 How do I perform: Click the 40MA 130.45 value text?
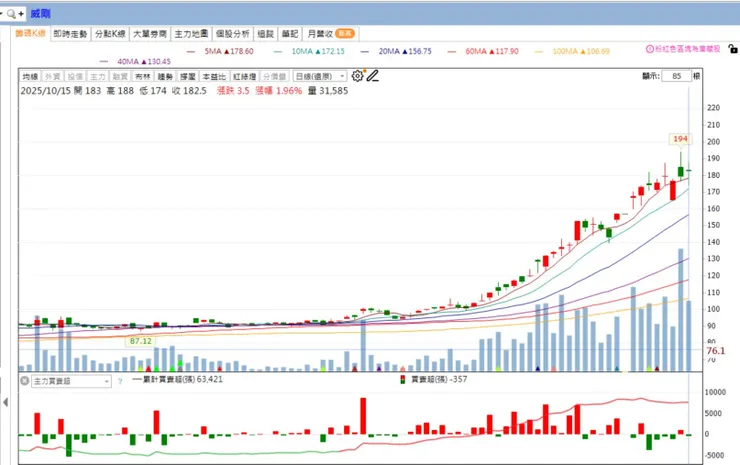coord(144,62)
